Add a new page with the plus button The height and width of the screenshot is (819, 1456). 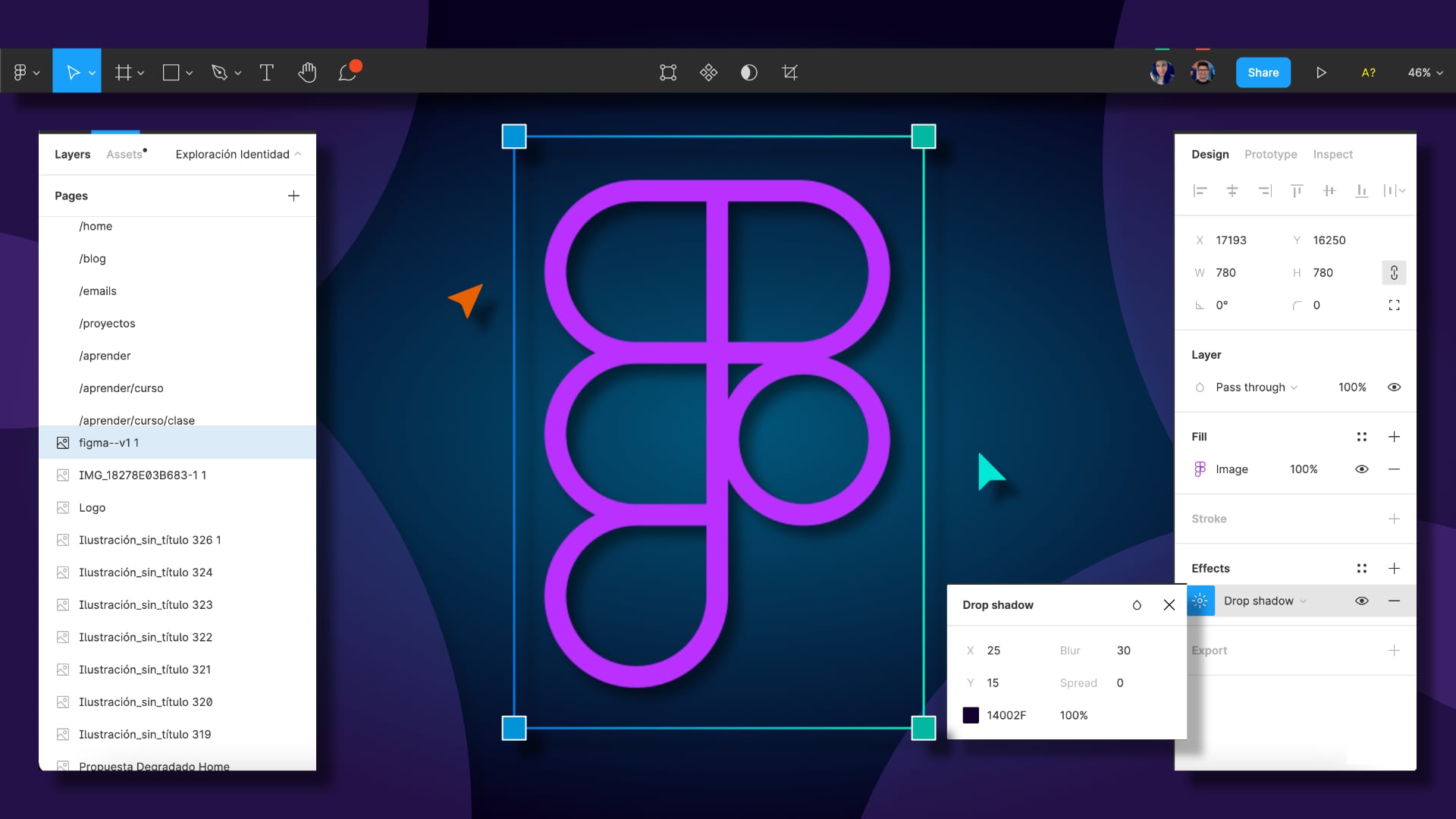[293, 195]
